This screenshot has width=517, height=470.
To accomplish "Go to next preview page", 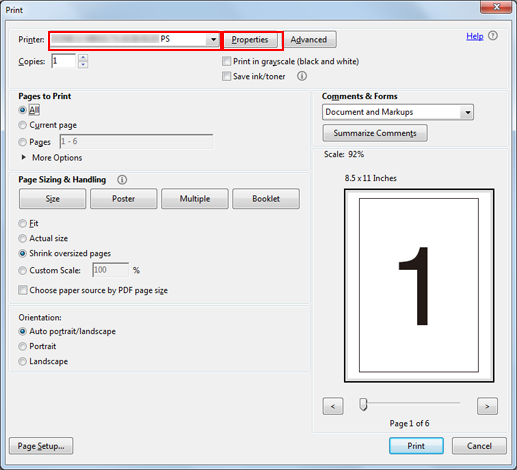I will coord(487,406).
